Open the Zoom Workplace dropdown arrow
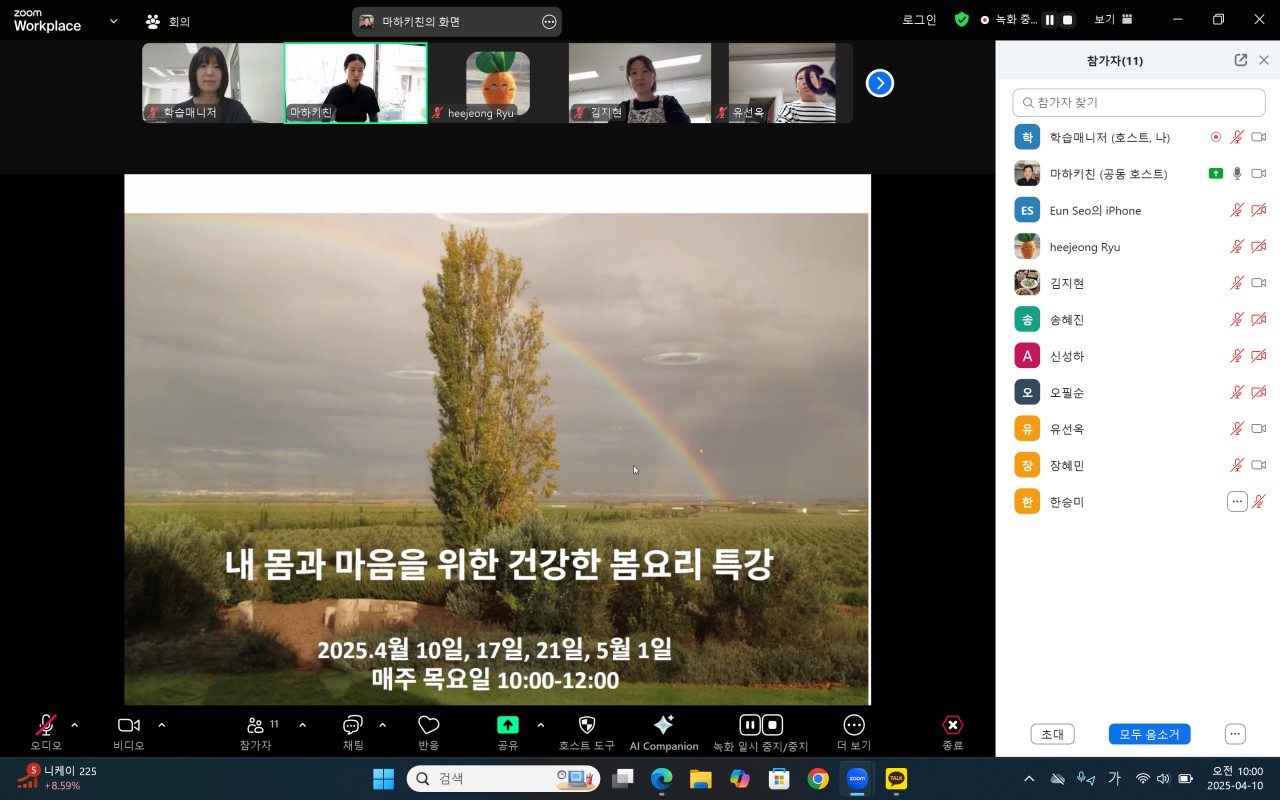1280x800 pixels. (x=113, y=20)
